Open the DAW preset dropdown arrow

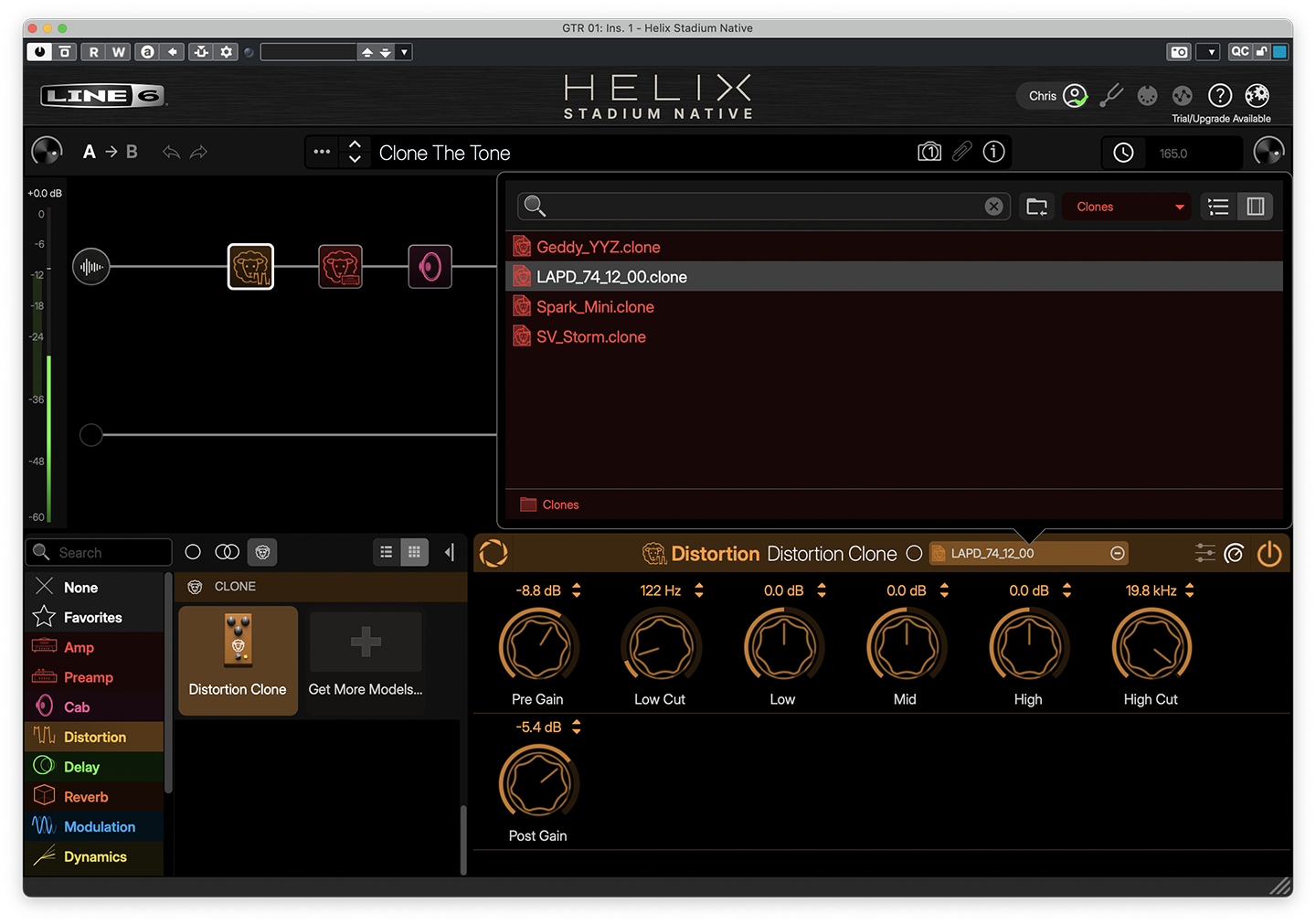(404, 52)
